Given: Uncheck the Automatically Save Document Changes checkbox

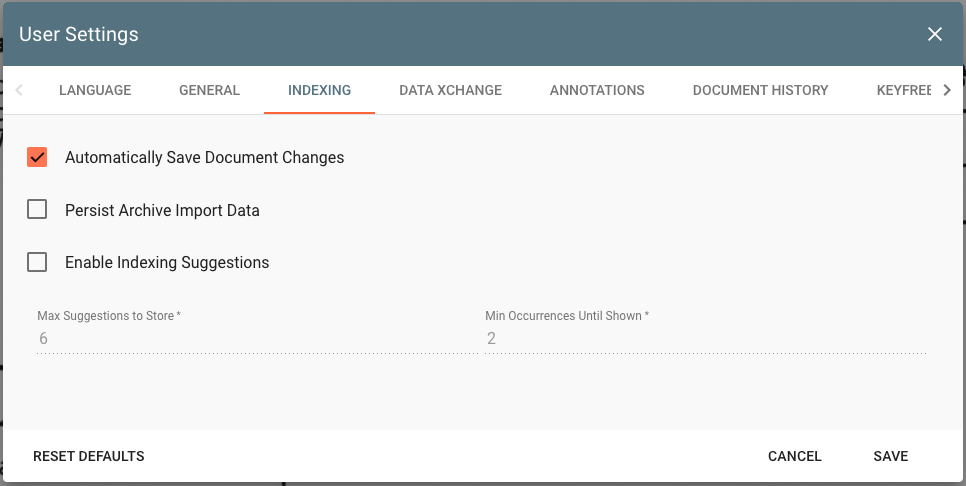Looking at the screenshot, I should pos(37,157).
